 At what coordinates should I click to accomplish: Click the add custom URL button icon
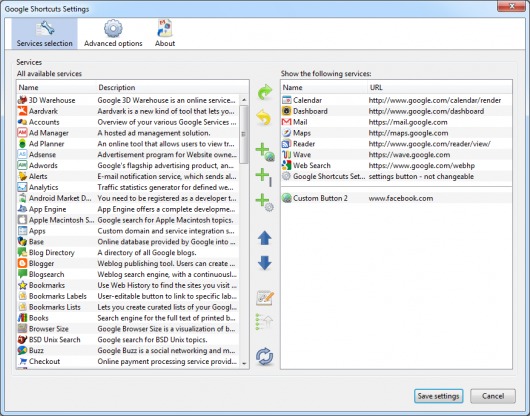[265, 152]
